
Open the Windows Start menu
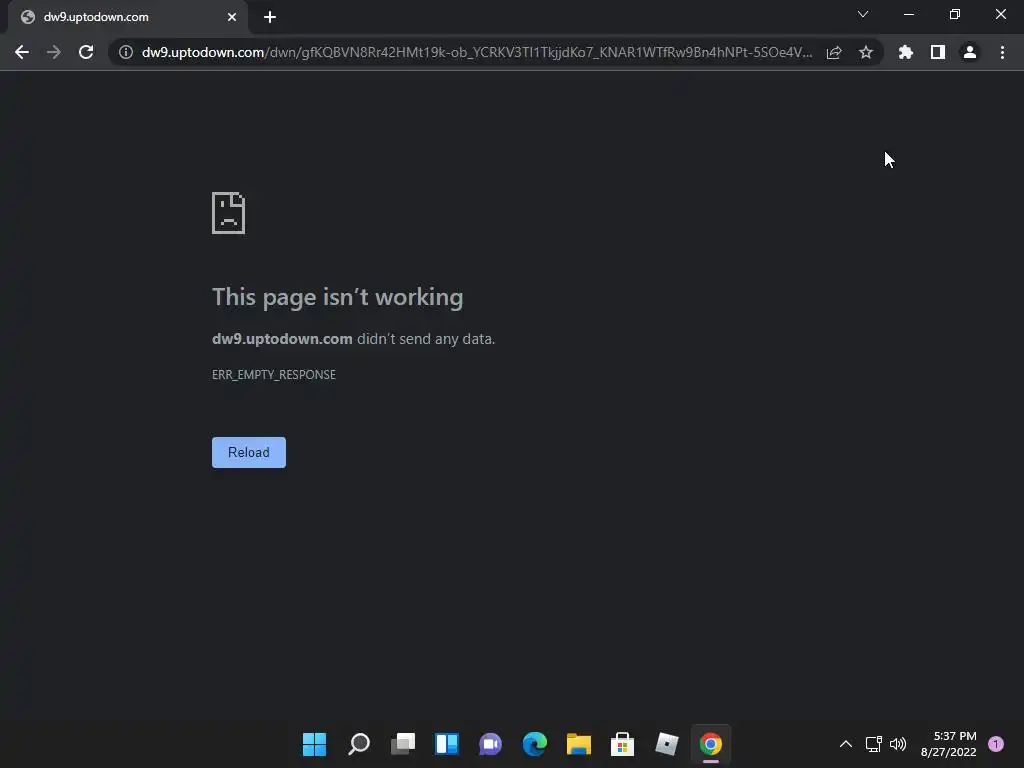click(x=314, y=744)
